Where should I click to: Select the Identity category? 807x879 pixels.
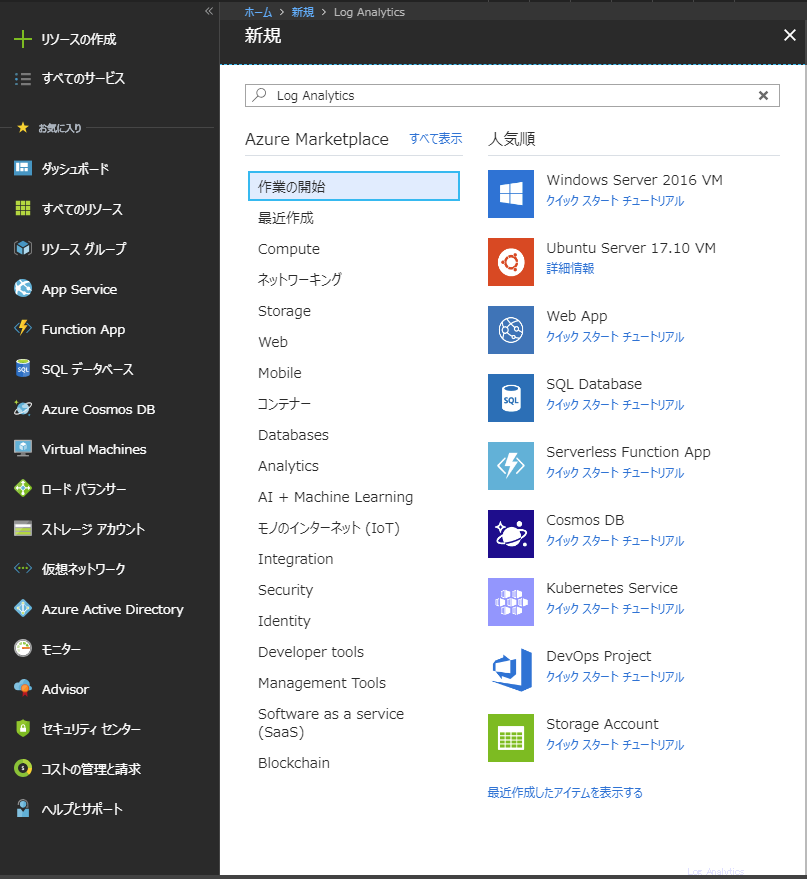tap(284, 621)
